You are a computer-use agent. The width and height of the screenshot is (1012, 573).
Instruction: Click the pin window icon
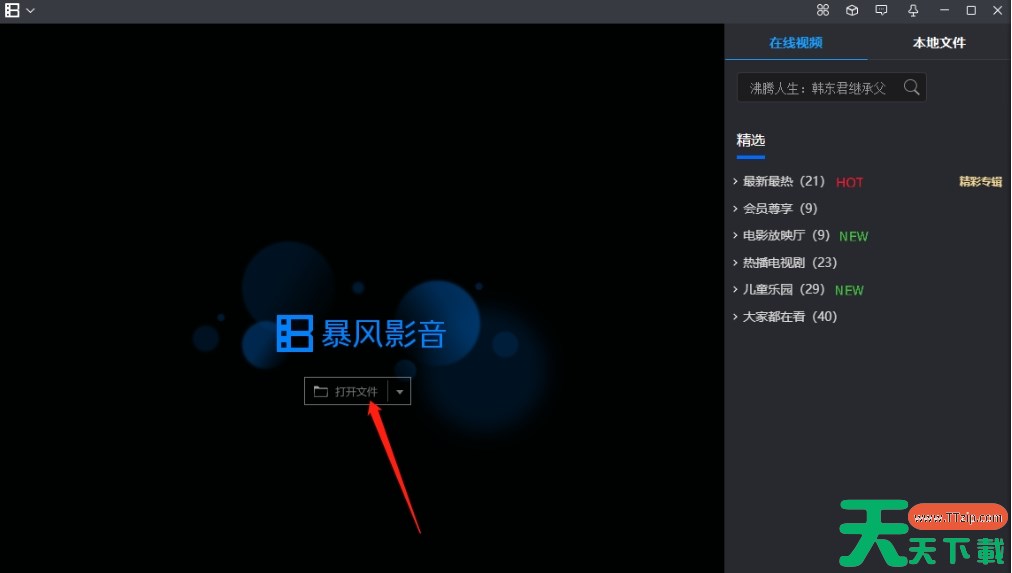tap(913, 10)
